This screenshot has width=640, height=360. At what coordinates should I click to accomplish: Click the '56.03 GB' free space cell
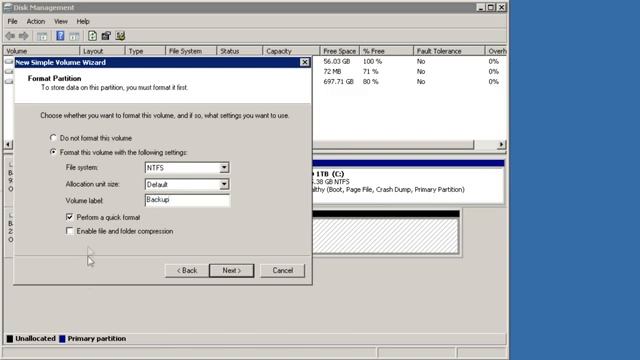337,61
